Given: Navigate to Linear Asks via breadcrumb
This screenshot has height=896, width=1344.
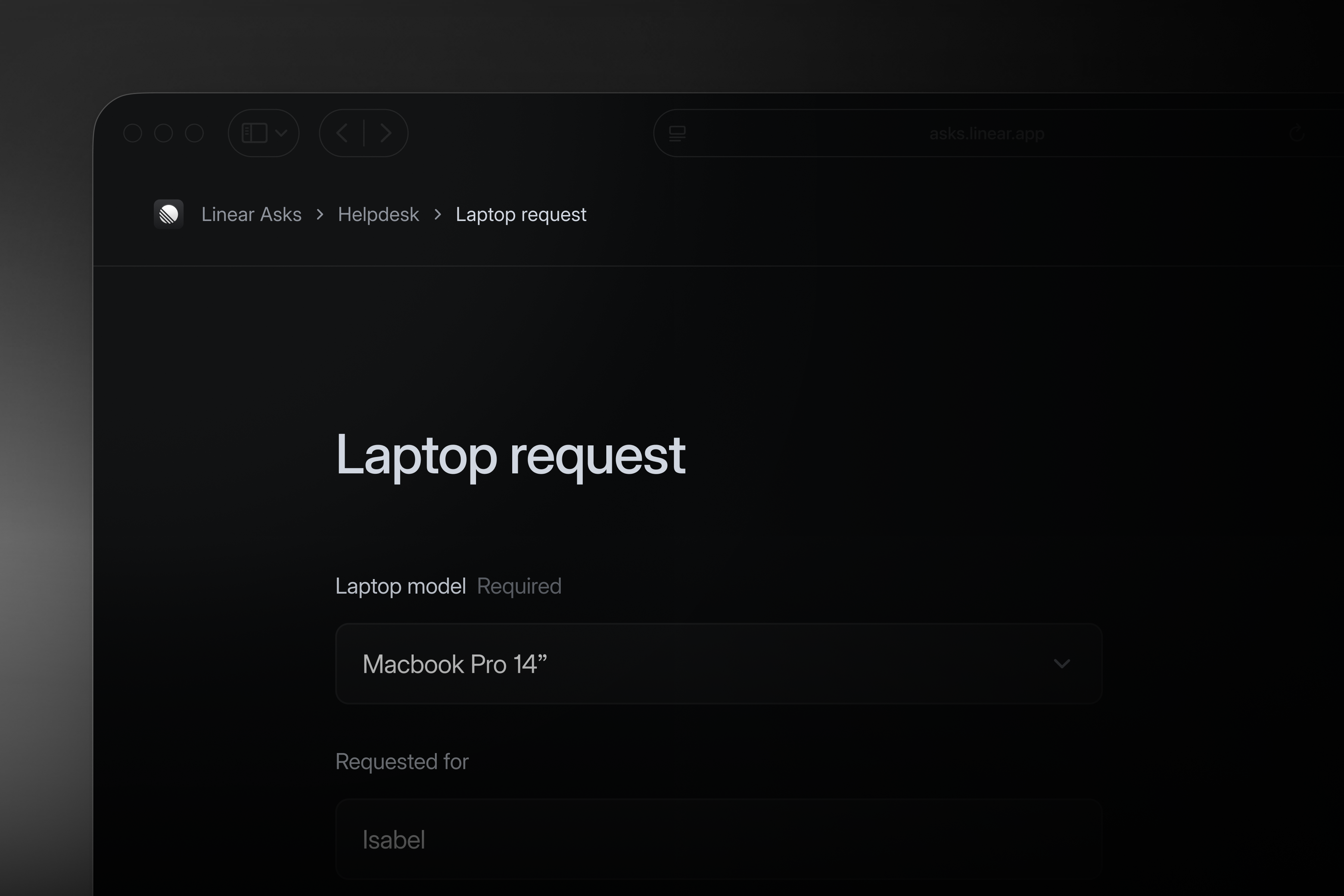Looking at the screenshot, I should [251, 214].
